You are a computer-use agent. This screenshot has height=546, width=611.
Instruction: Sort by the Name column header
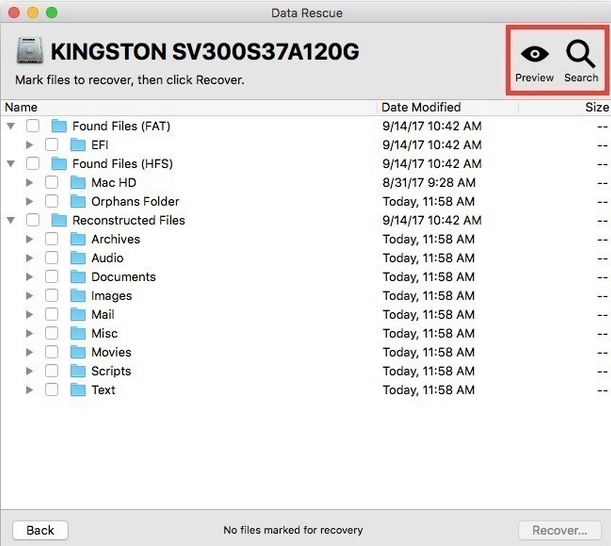[189, 107]
